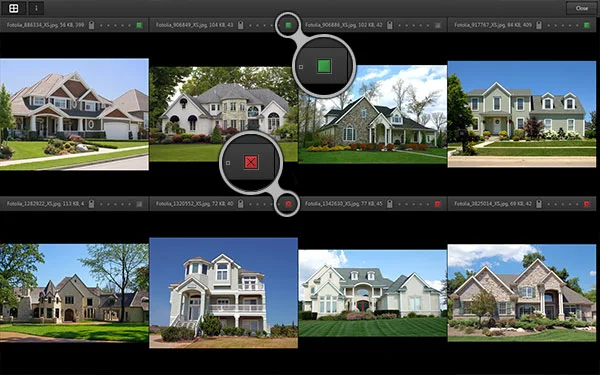The height and width of the screenshot is (375, 600).
Task: Select the green siding house photo Fotolia_917767
Action: 522,114
